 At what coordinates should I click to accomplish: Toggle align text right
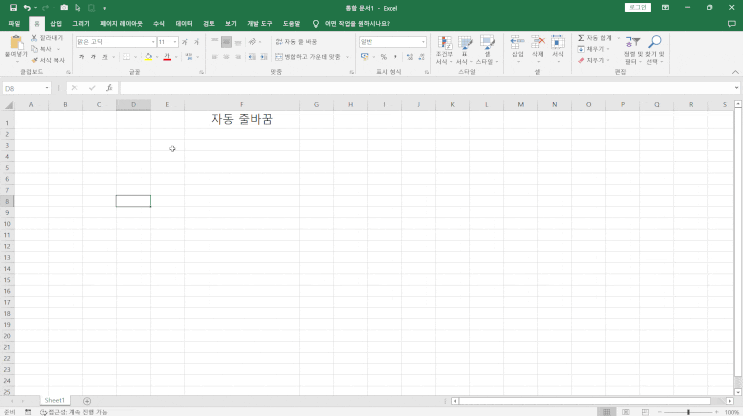coord(238,57)
